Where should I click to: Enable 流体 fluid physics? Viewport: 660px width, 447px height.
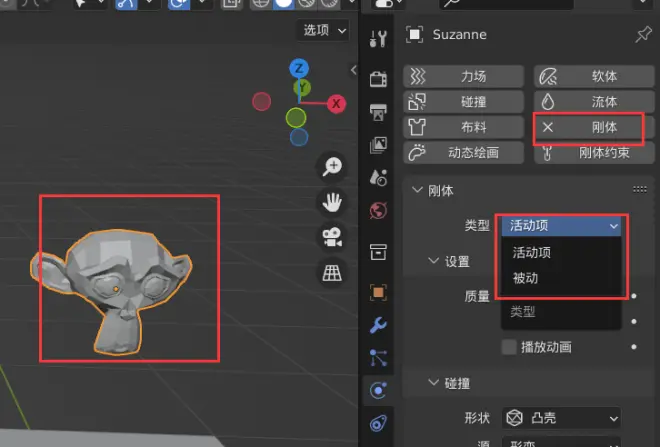pos(594,102)
